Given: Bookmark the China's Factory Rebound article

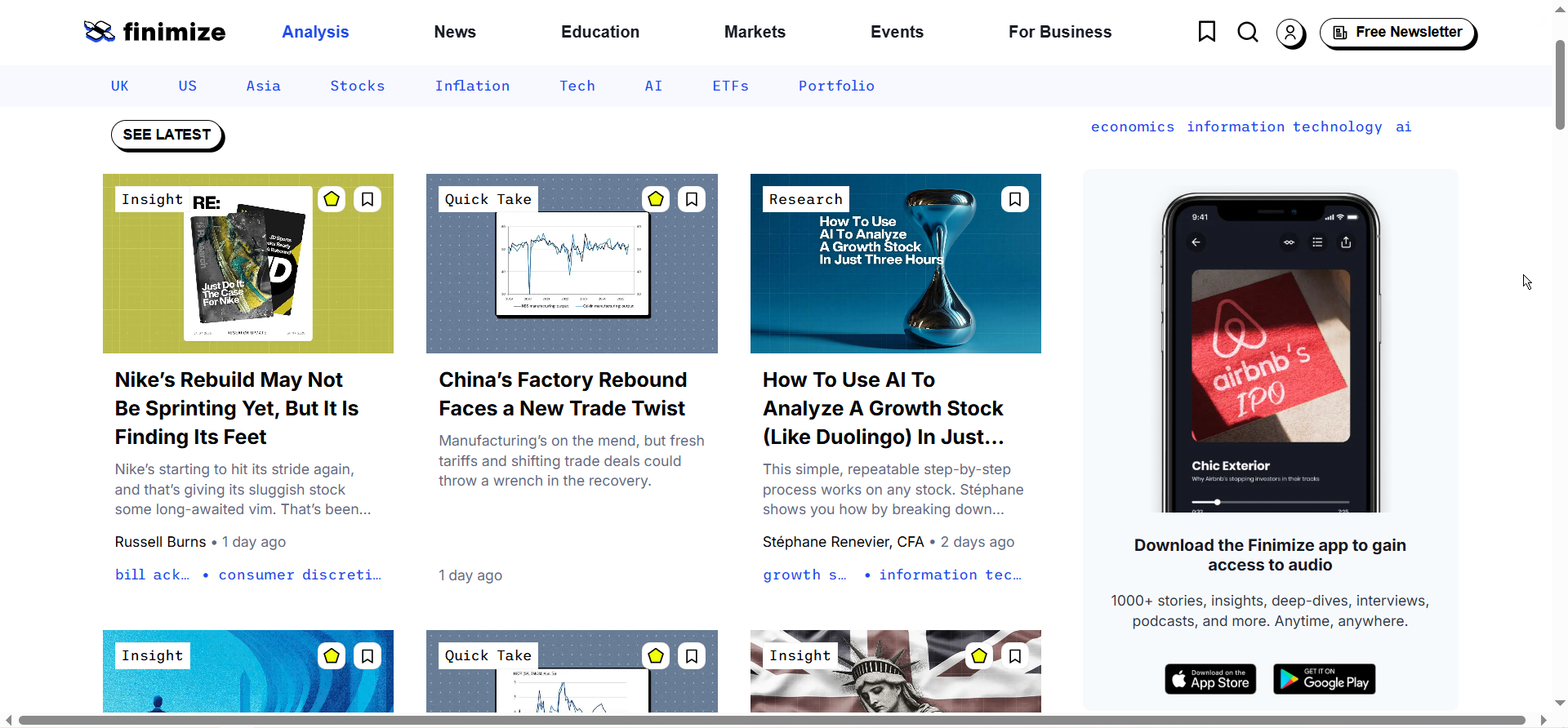Looking at the screenshot, I should (x=692, y=199).
